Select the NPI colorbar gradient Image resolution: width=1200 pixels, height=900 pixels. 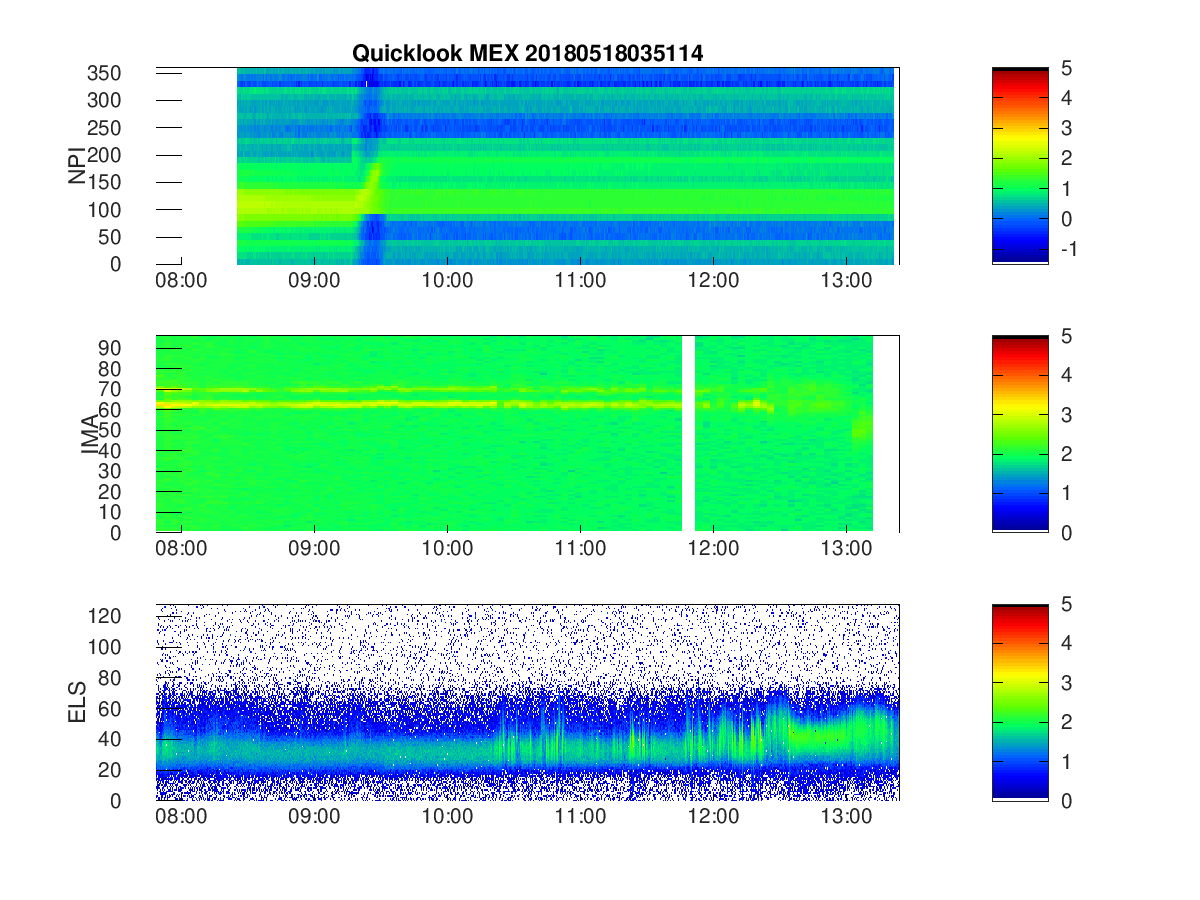(x=1020, y=165)
